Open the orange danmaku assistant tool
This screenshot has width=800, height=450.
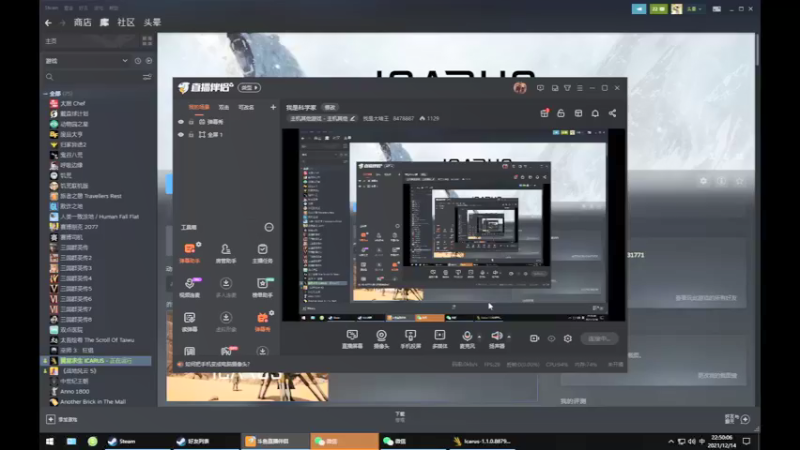[x=189, y=253]
